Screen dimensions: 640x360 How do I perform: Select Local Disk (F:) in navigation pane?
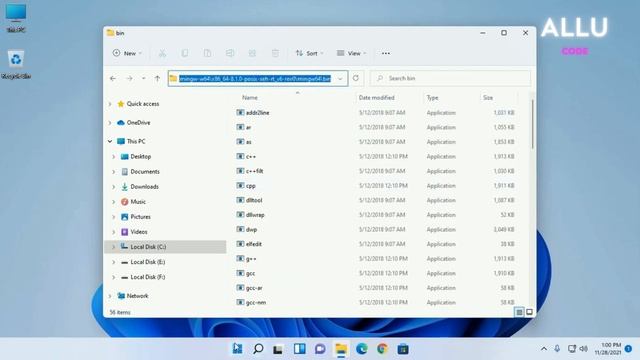click(x=147, y=277)
